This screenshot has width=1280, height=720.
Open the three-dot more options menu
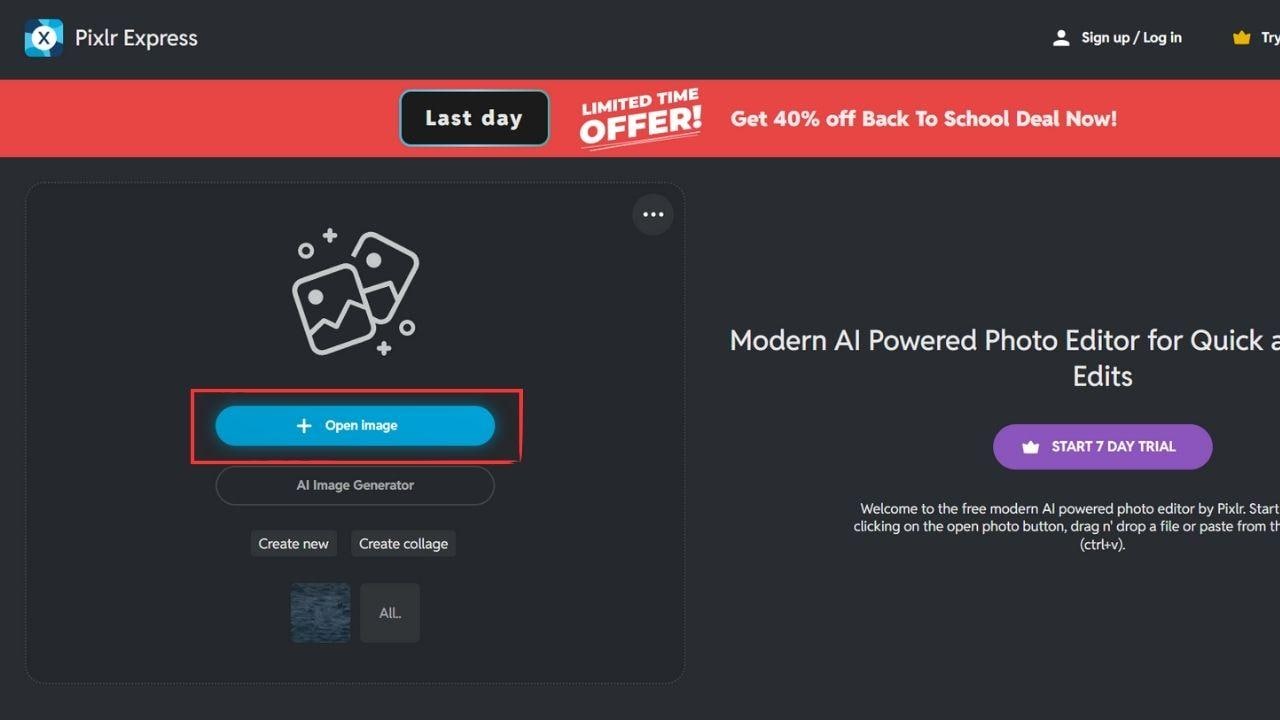[x=653, y=214]
